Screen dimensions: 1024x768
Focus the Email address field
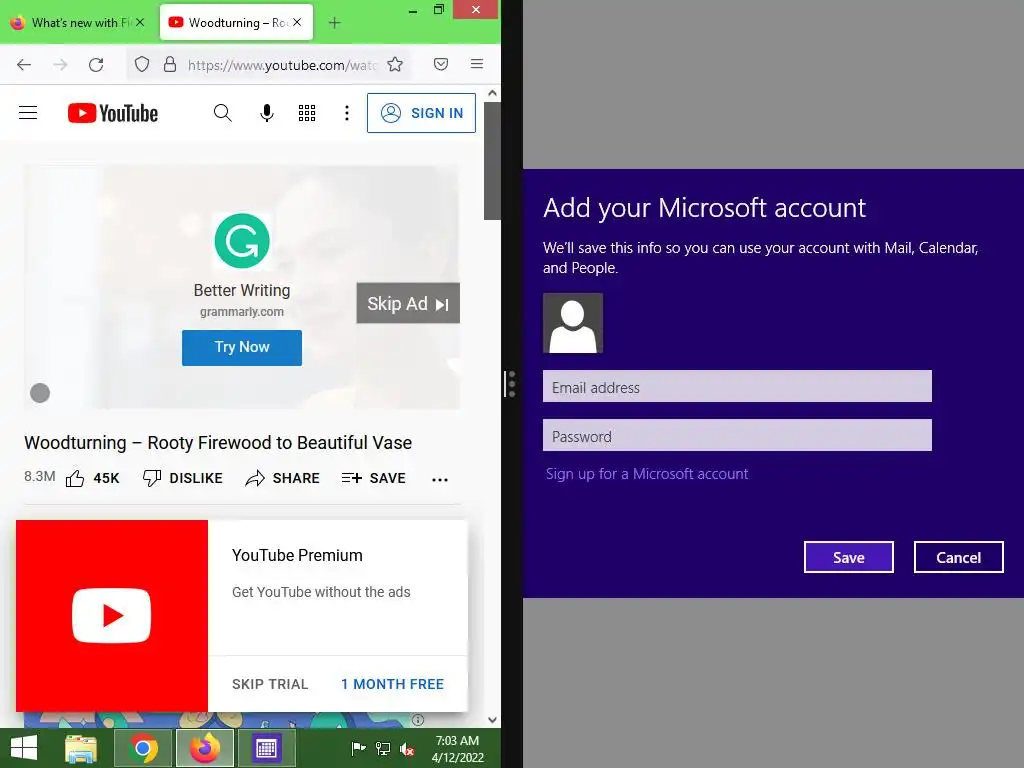[737, 387]
